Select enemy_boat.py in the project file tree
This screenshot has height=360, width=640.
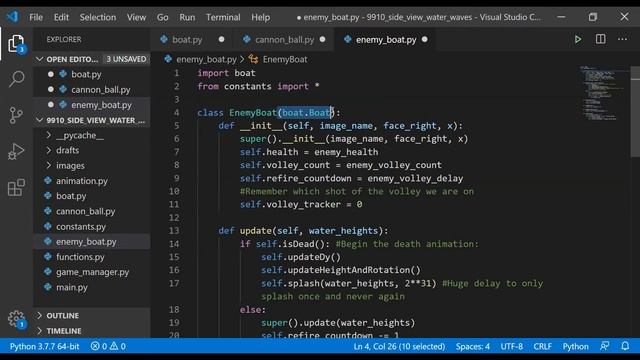click(x=86, y=242)
